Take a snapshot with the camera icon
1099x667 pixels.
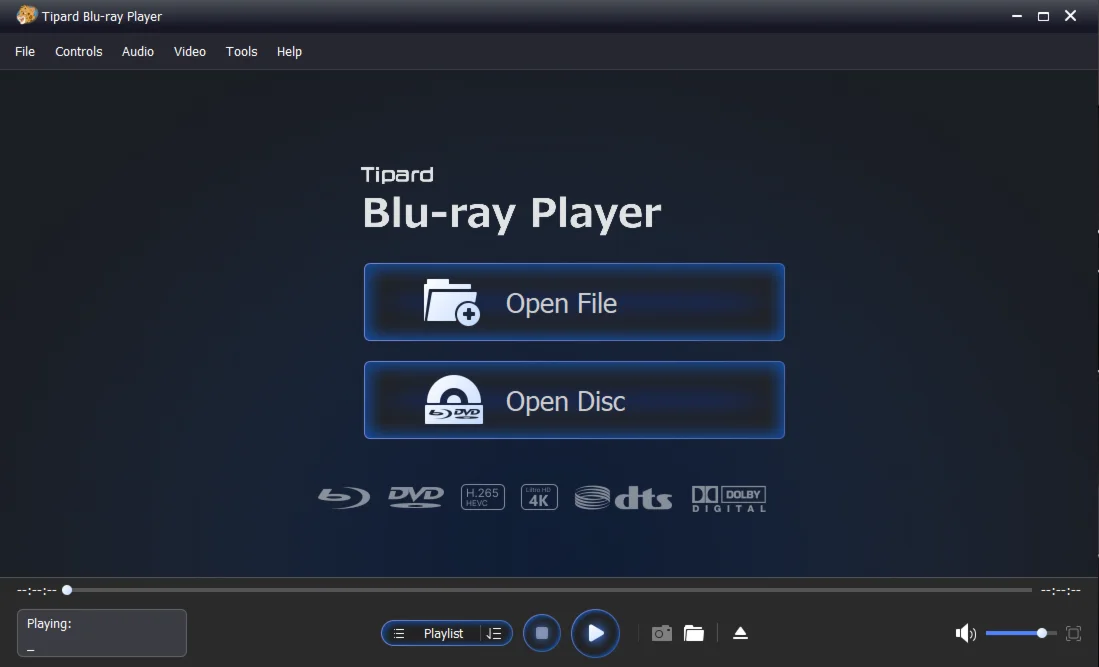click(x=662, y=633)
